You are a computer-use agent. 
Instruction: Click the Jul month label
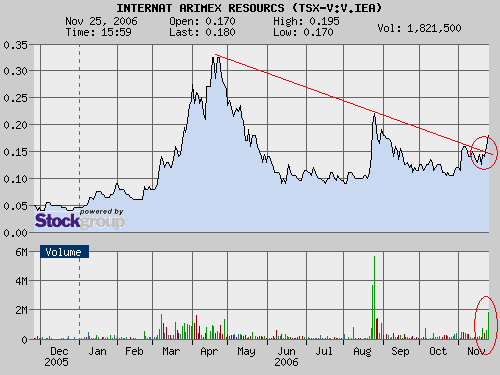(324, 351)
